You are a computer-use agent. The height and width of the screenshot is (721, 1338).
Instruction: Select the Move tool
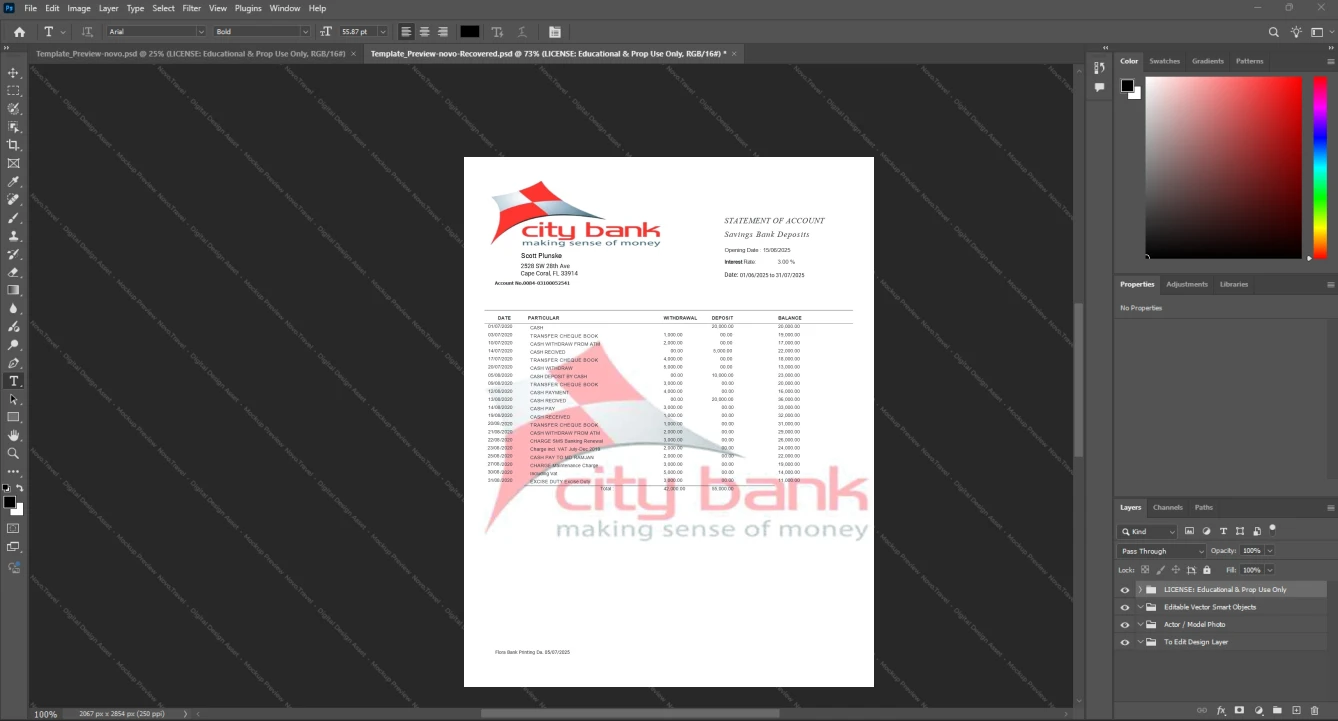(13, 73)
